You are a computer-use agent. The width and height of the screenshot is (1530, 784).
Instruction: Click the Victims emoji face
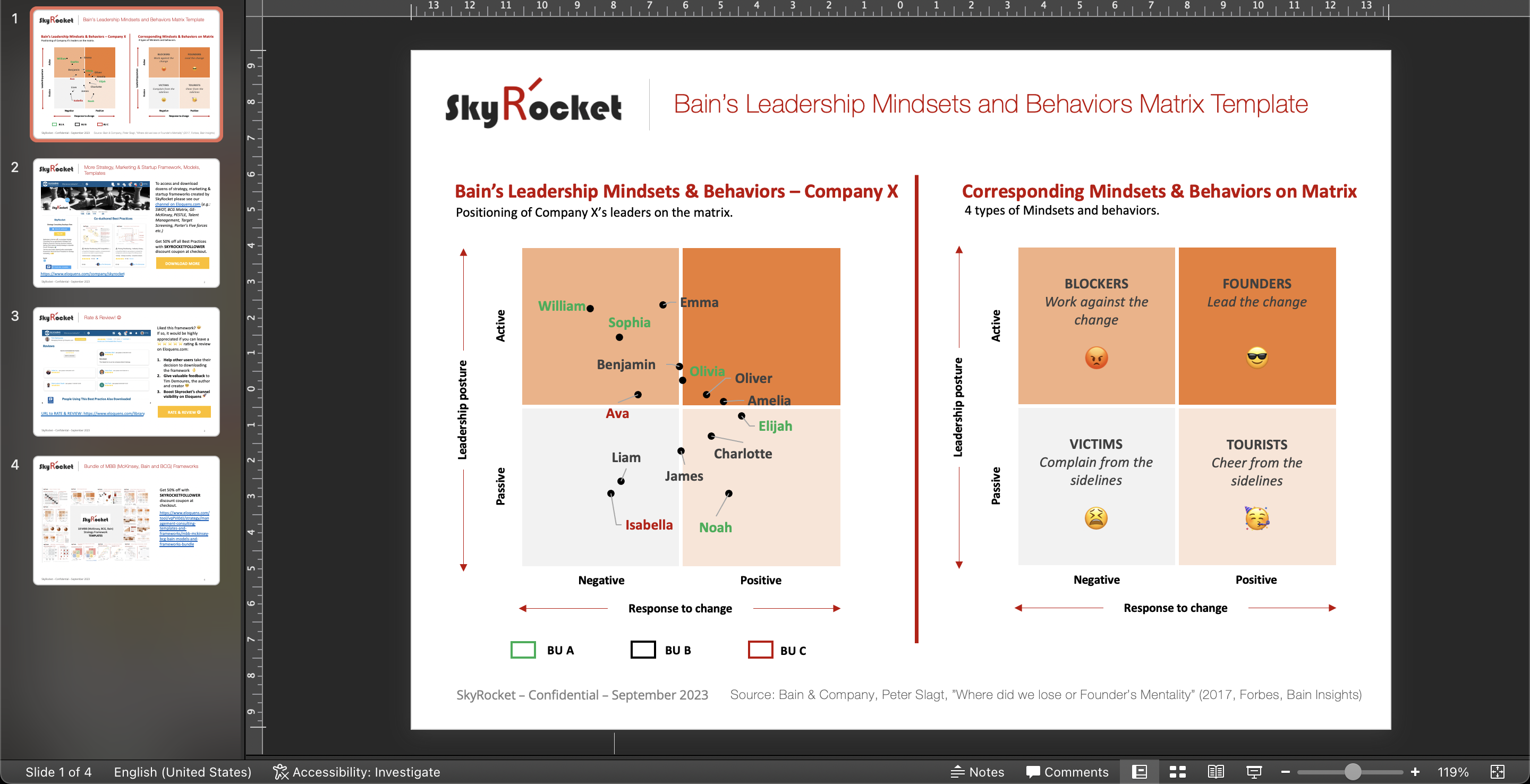point(1096,518)
